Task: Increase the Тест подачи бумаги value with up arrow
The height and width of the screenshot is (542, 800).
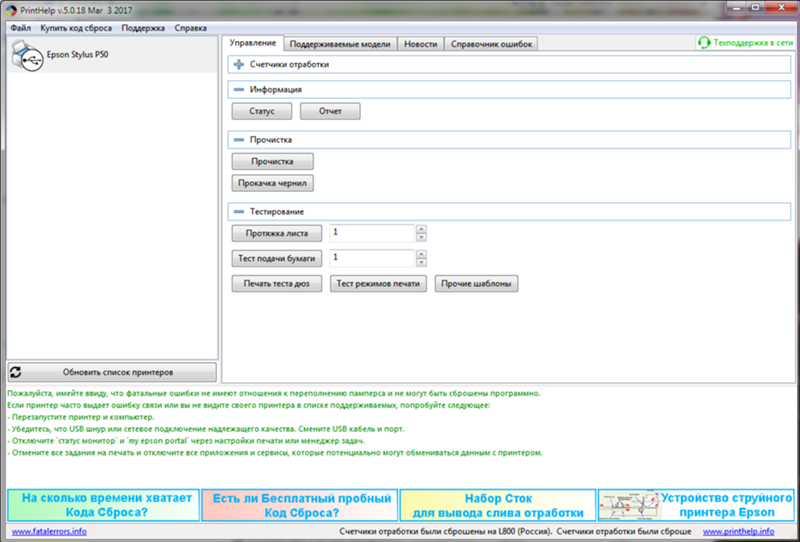Action: (421, 253)
